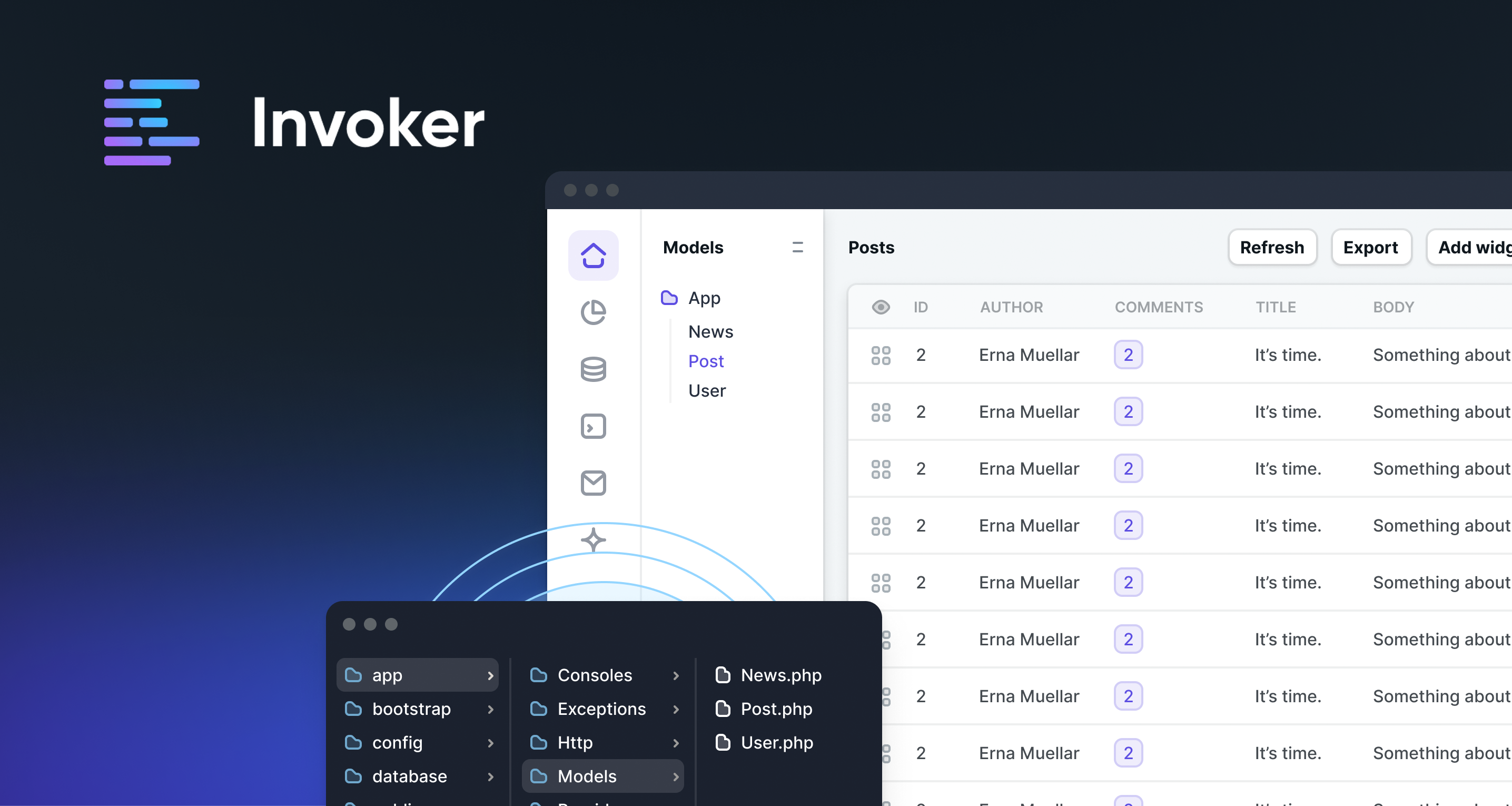The width and height of the screenshot is (1512, 806).
Task: Select the Post model in Models list
Action: tap(706, 361)
